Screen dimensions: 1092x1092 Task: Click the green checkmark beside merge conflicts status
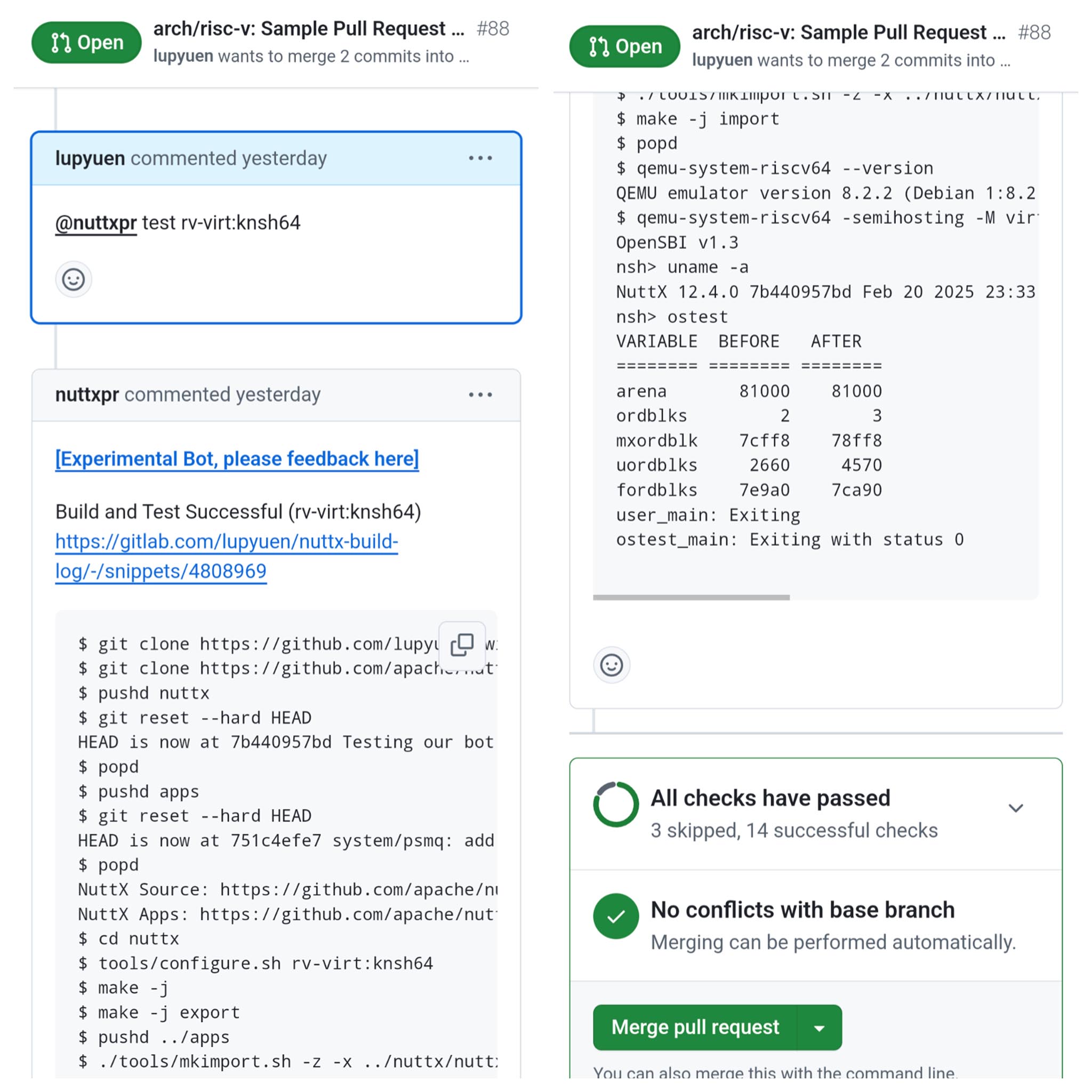pyautogui.click(x=616, y=916)
